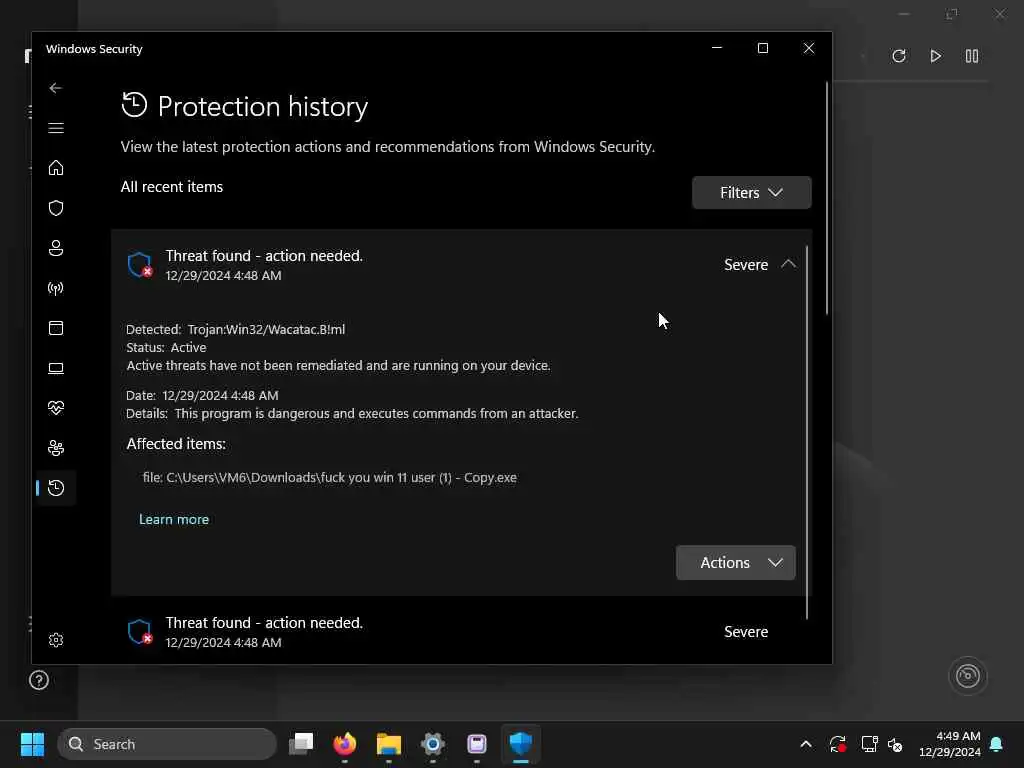Click the taskbar Search box
Viewport: 1024px width, 768px height.
pyautogui.click(x=167, y=744)
